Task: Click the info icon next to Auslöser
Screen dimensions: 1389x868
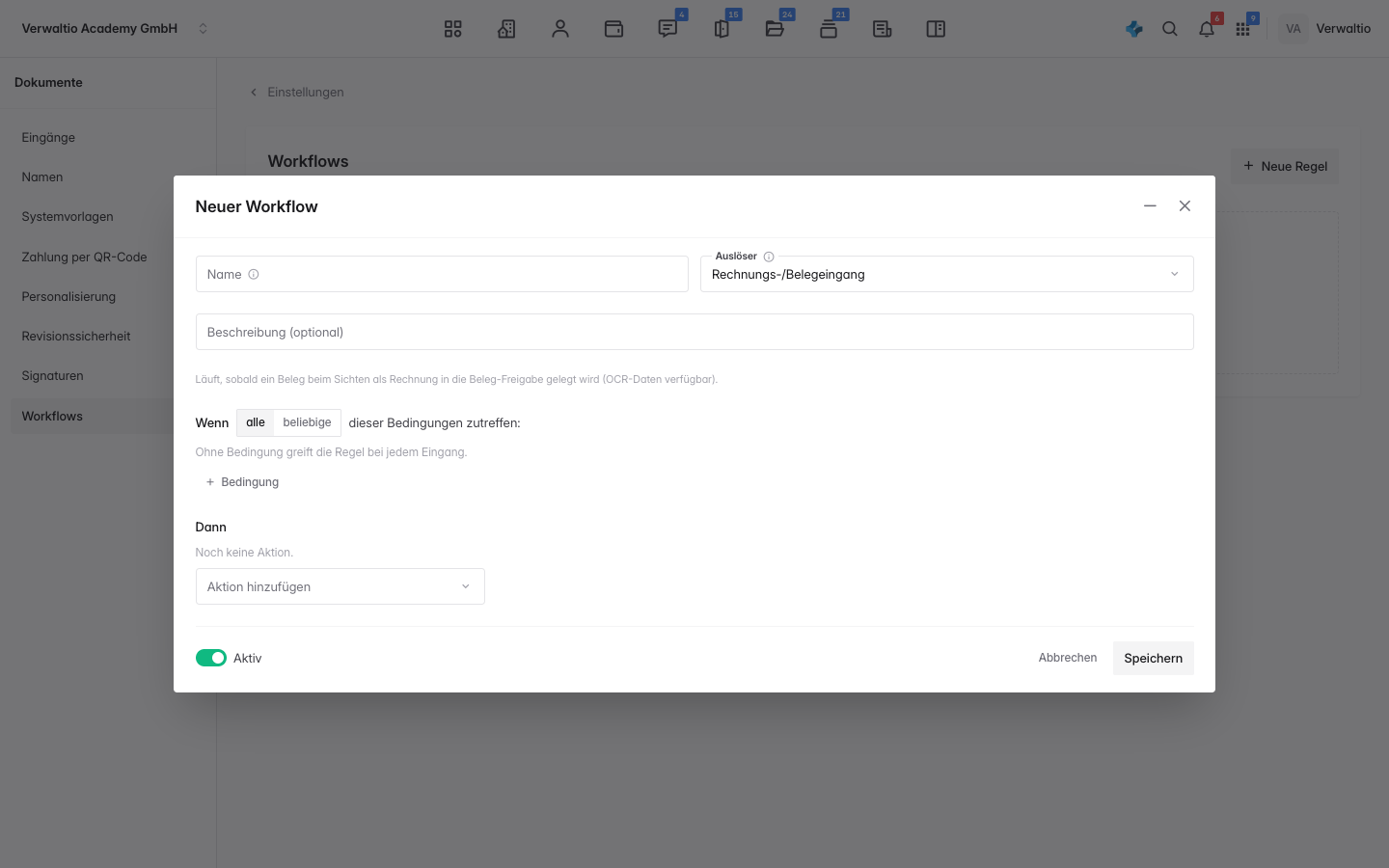Action: point(769,257)
